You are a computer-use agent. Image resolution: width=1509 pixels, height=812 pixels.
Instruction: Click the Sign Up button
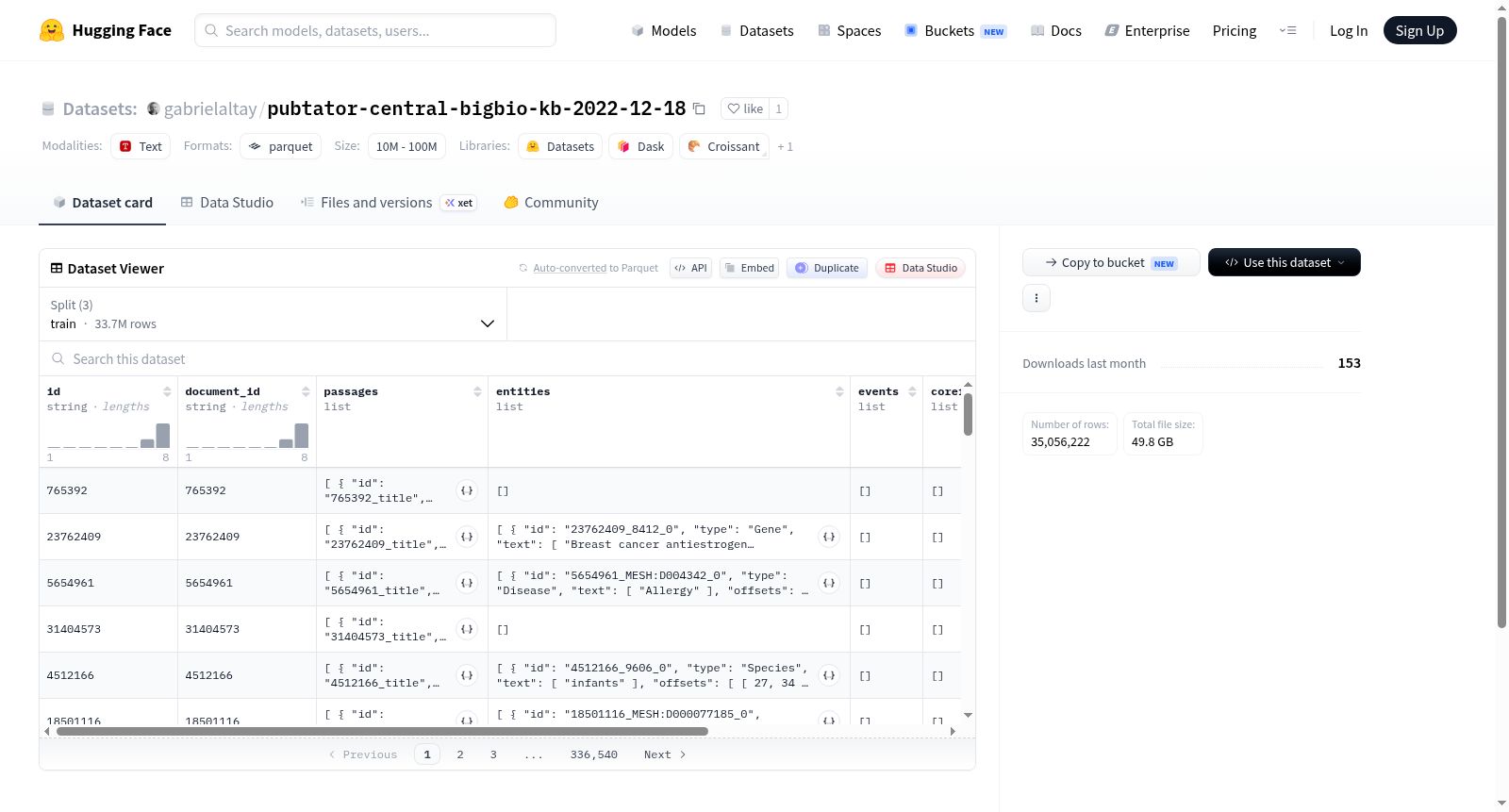[1419, 30]
